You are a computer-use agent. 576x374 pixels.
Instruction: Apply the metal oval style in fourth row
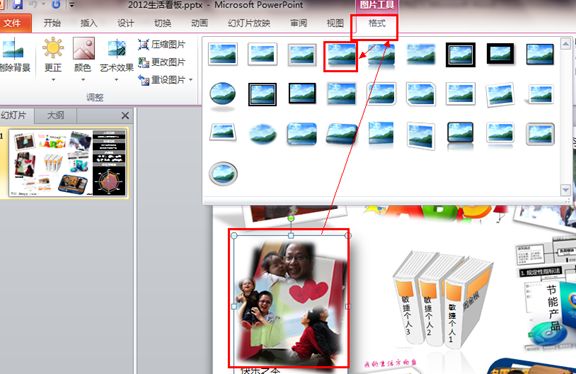[223, 173]
